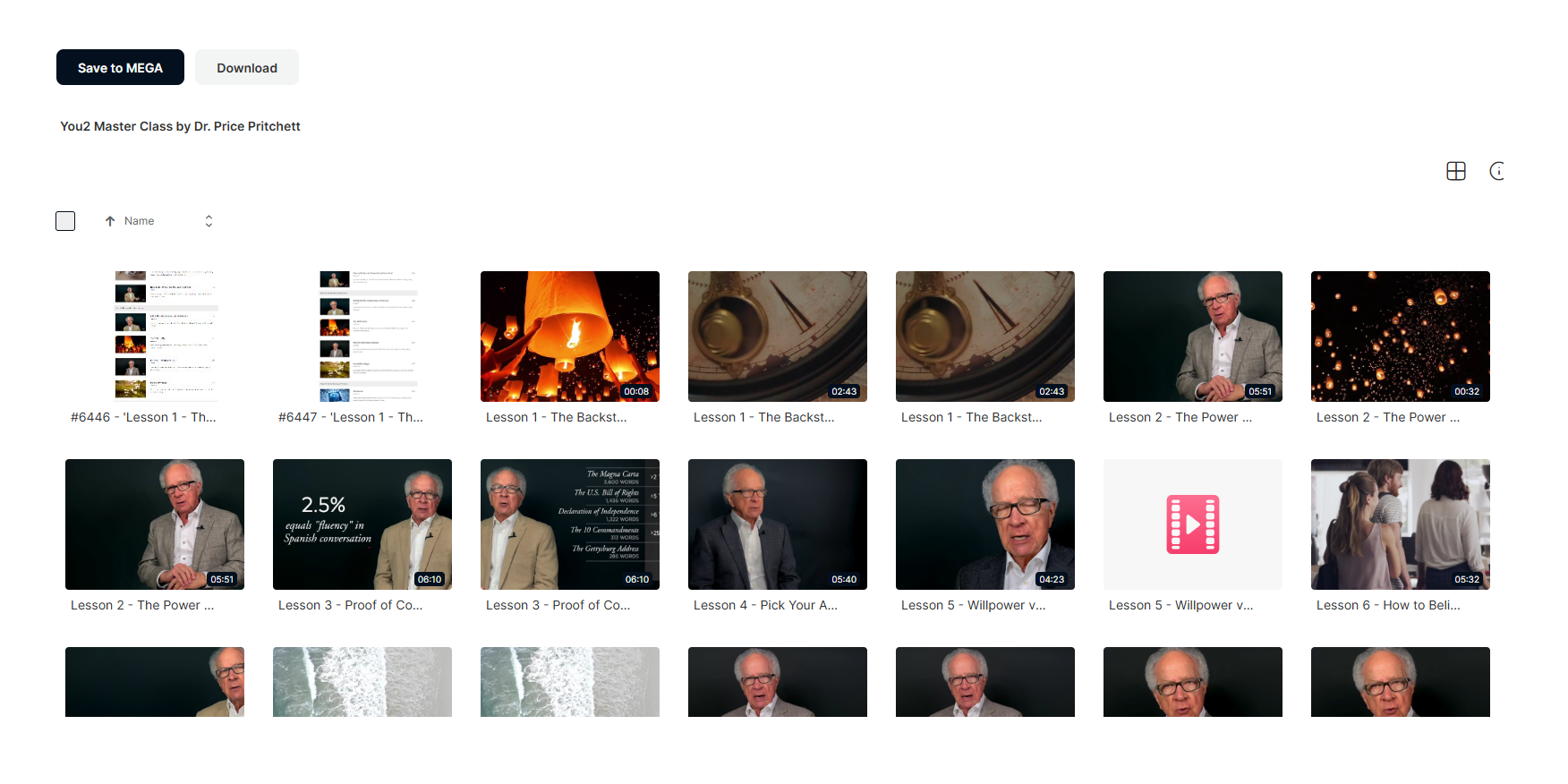Screen dimensions: 1568x784
Task: Click the Name sort label
Action: pyautogui.click(x=139, y=221)
